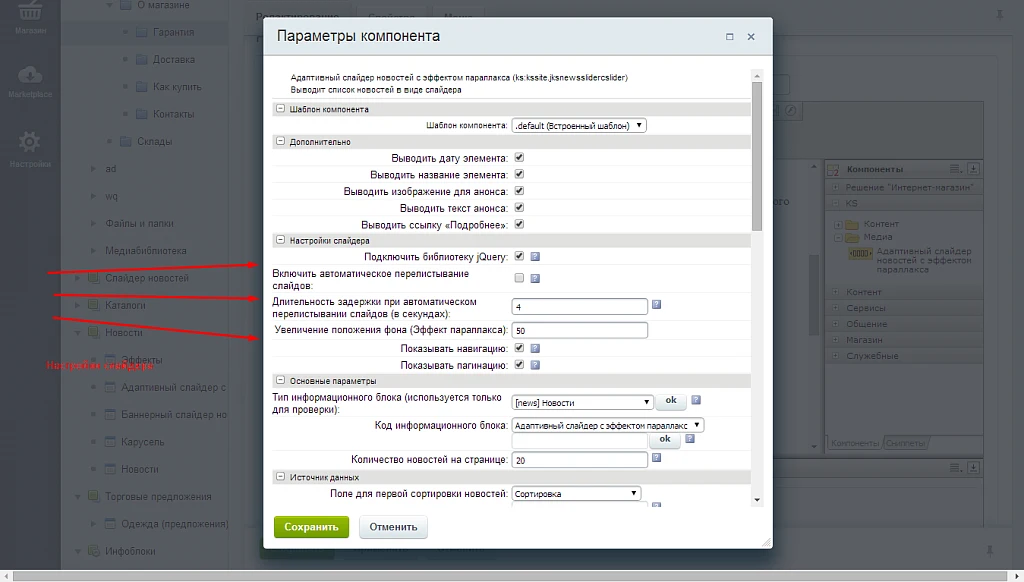Image resolution: width=1024 pixels, height=582 pixels.
Task: Open Настройки gear in the sidebar
Action: (30, 150)
